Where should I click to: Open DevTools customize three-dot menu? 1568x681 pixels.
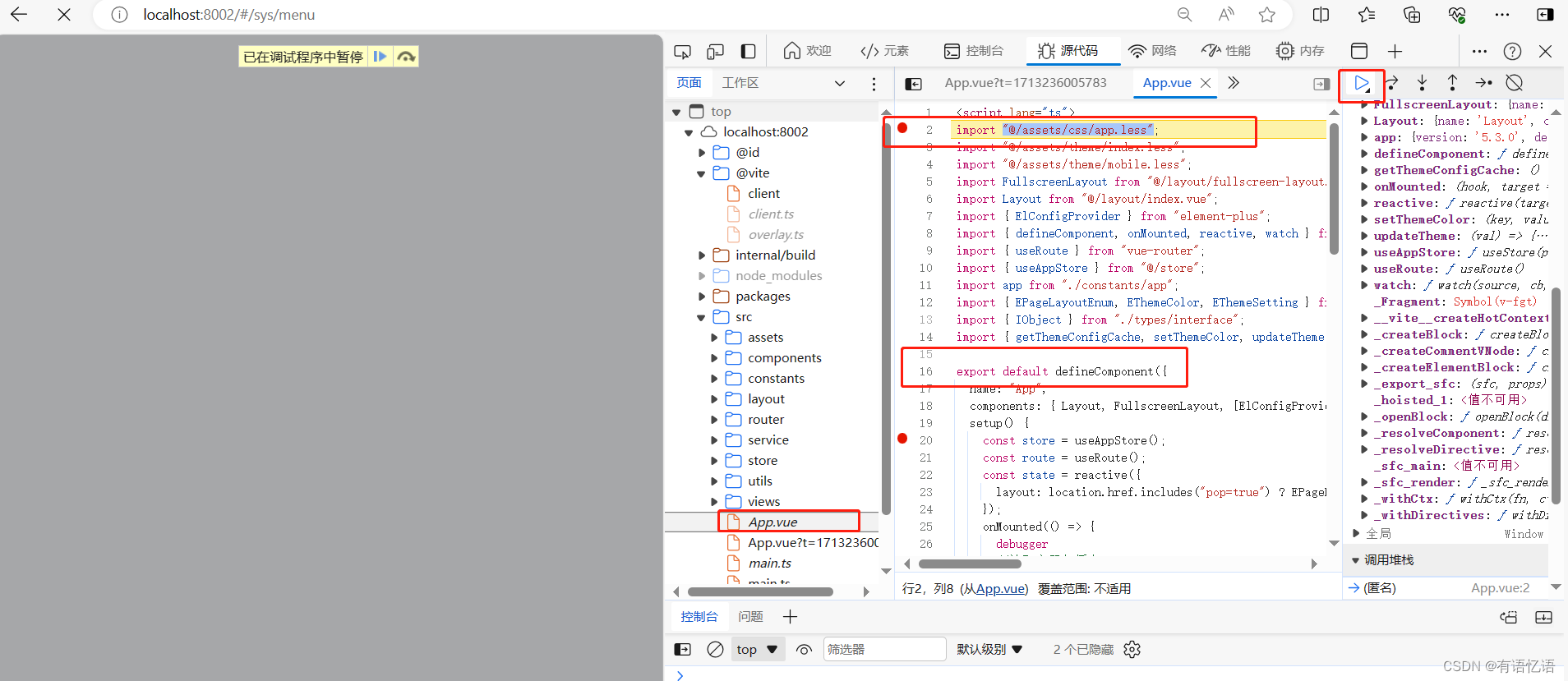(1479, 51)
